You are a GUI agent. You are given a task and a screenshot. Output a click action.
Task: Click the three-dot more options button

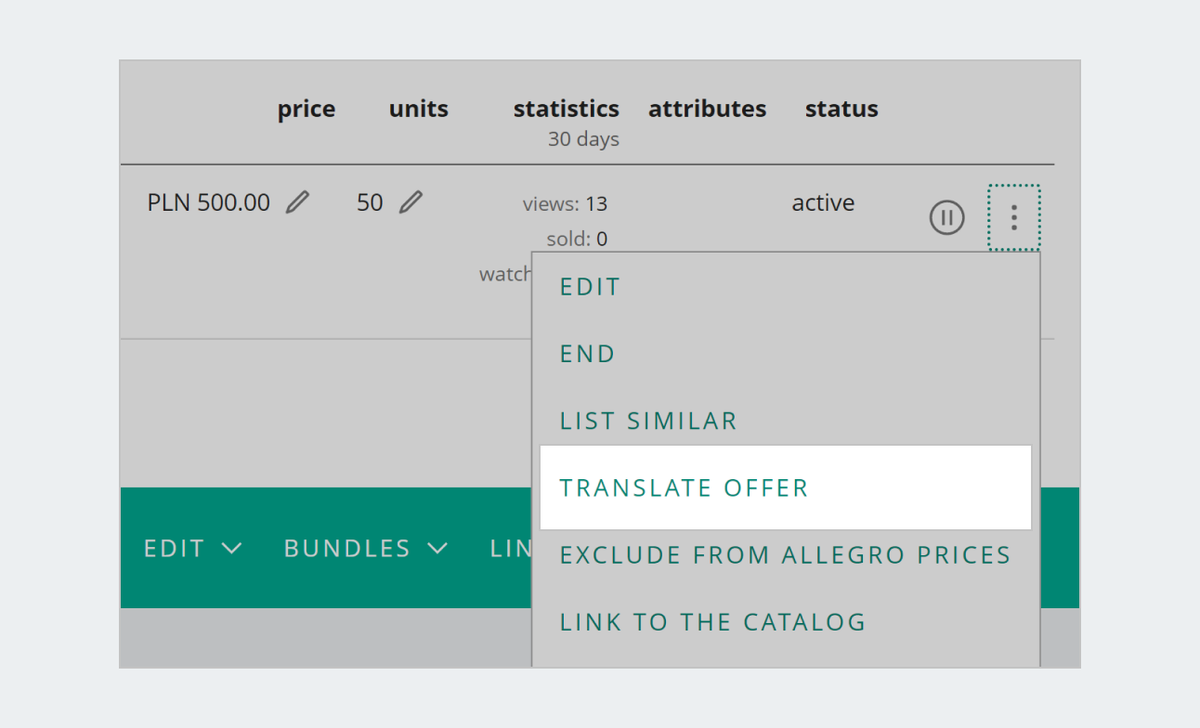tap(1014, 218)
